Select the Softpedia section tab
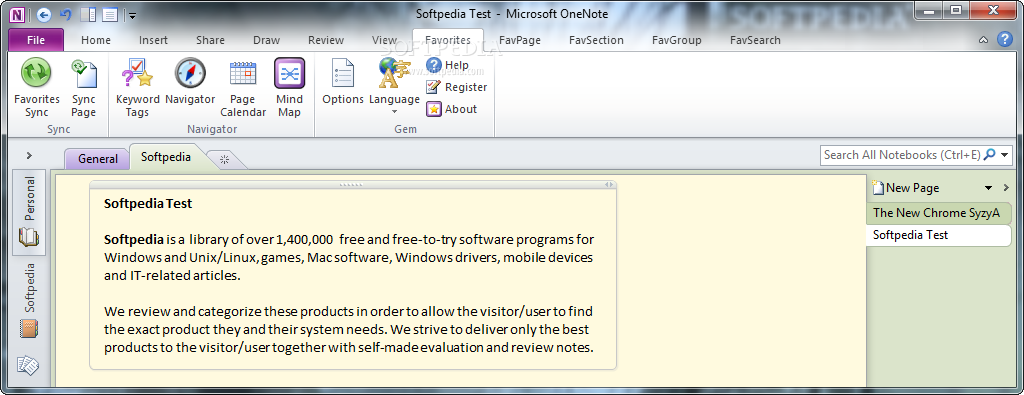This screenshot has width=1024, height=395. click(166, 157)
